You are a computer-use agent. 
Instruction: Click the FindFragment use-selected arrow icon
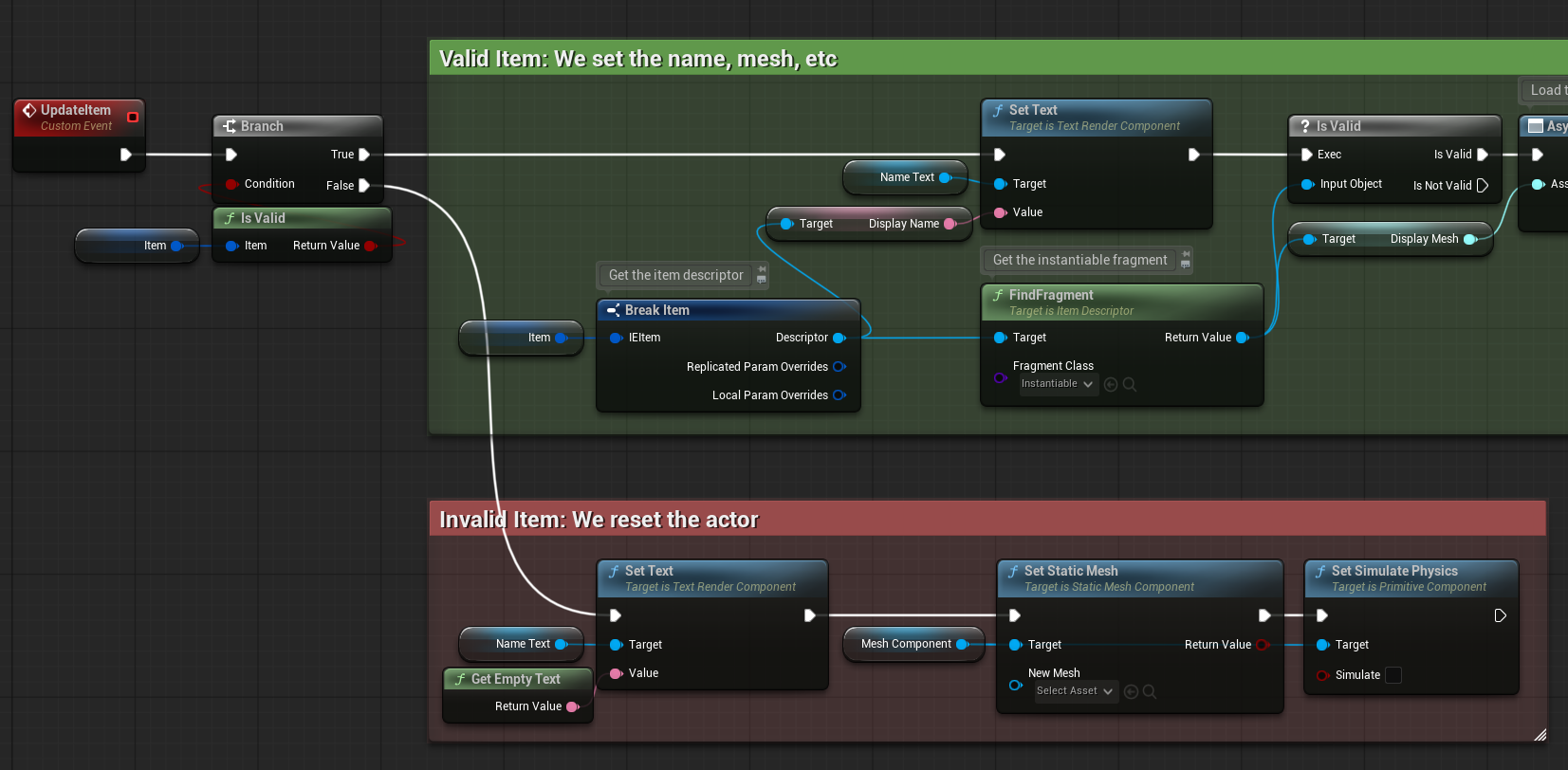point(1111,384)
